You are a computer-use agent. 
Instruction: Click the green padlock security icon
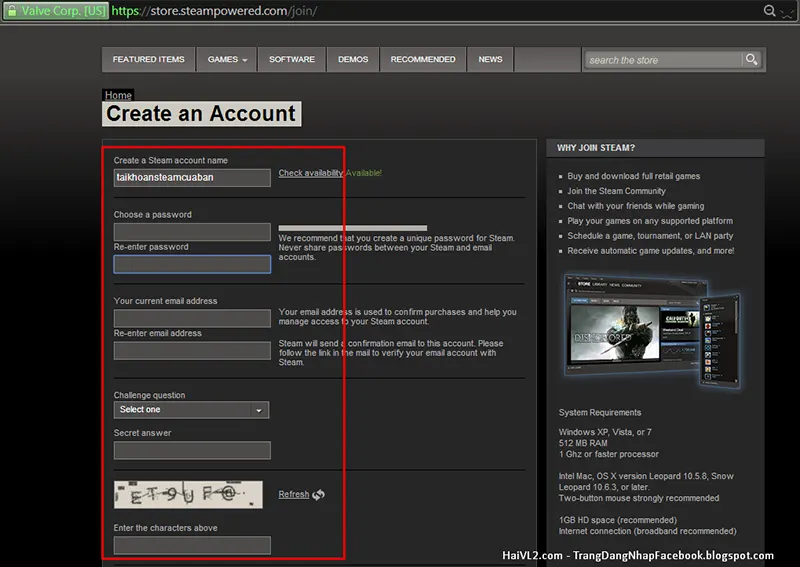pyautogui.click(x=12, y=11)
